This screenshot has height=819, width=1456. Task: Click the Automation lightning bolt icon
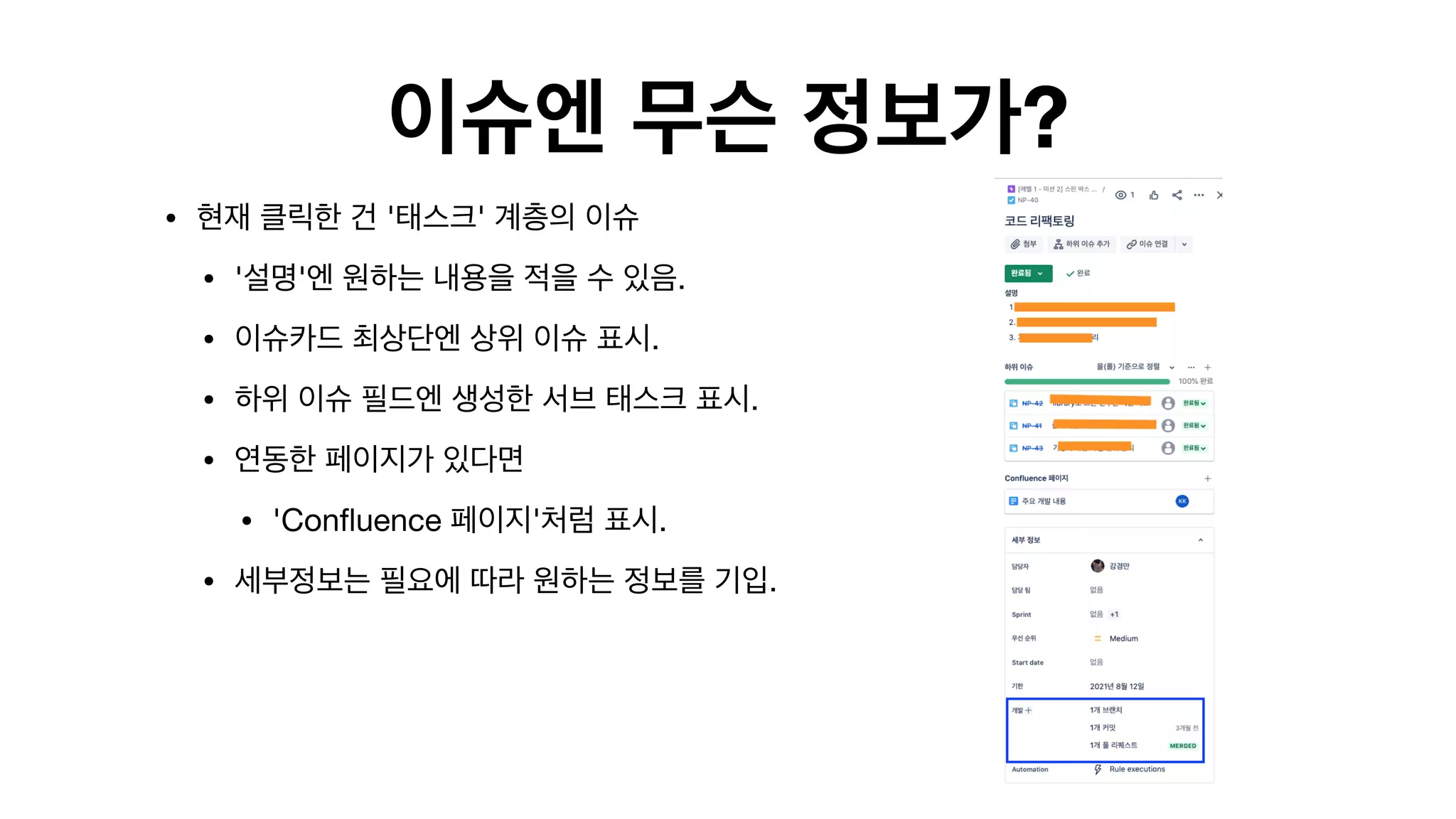(1098, 769)
